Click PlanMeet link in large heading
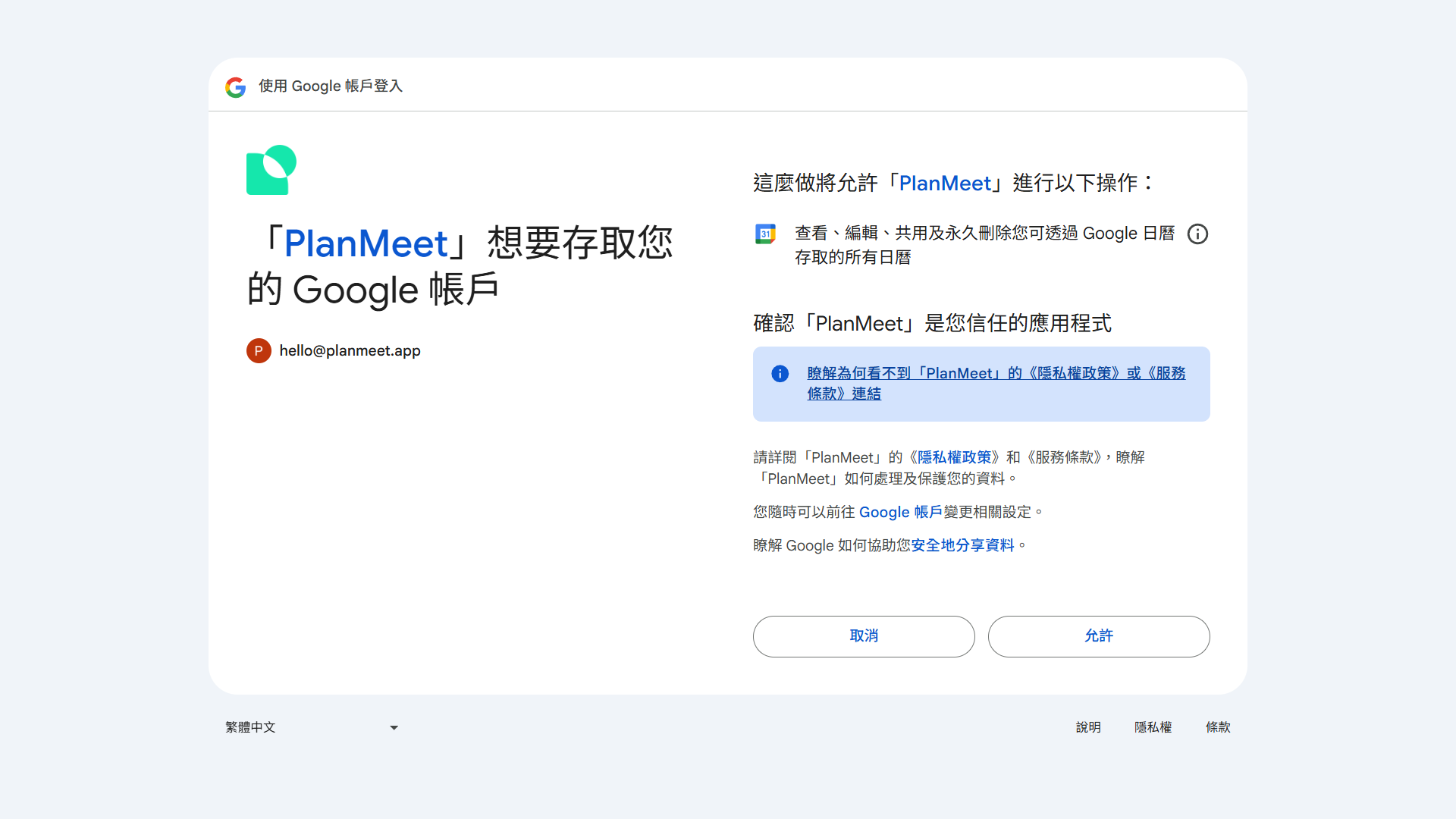This screenshot has width=1456, height=819. point(366,243)
